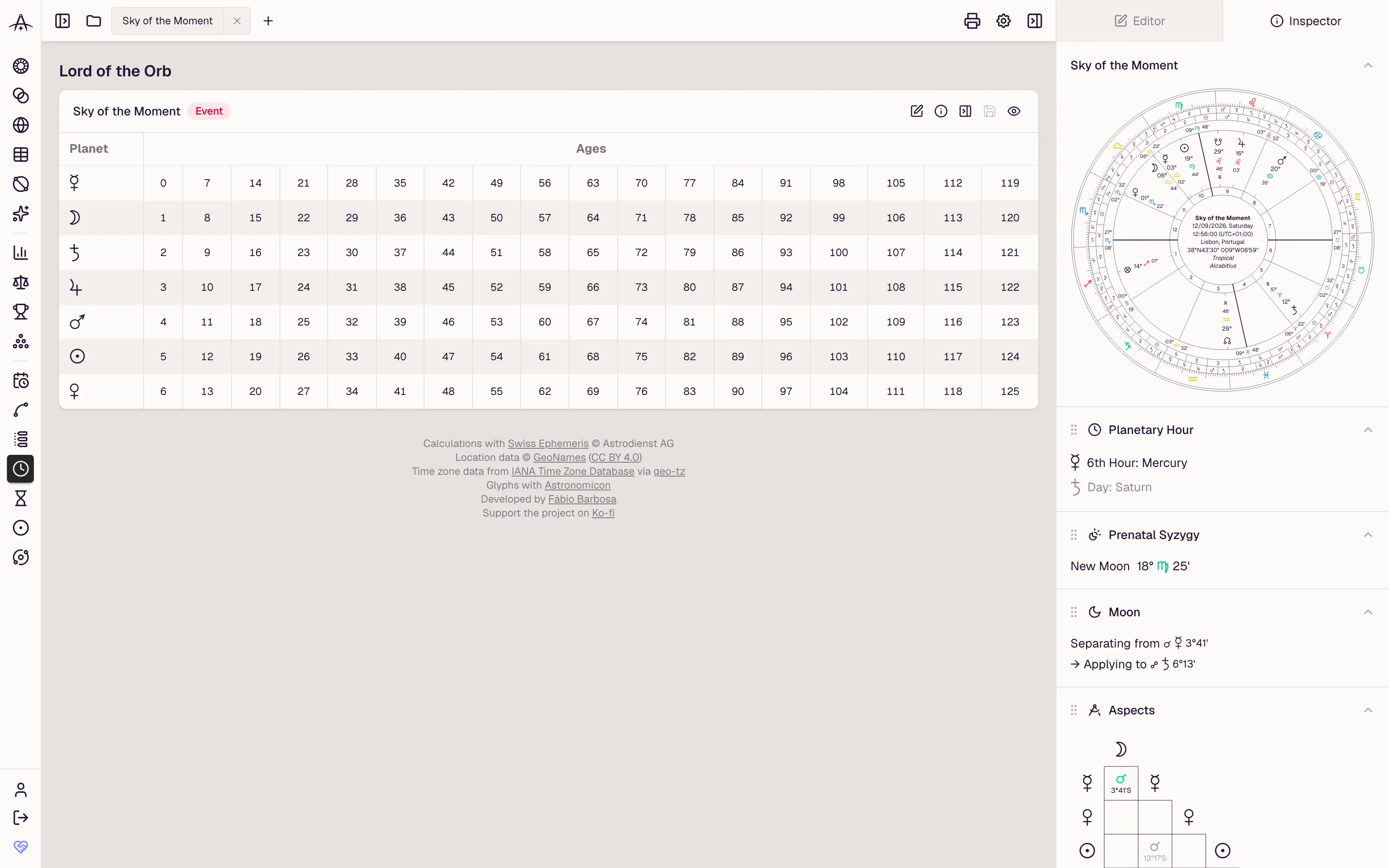The height and width of the screenshot is (868, 1389).
Task: Open the balance scales icon in sidebar
Action: point(21,283)
